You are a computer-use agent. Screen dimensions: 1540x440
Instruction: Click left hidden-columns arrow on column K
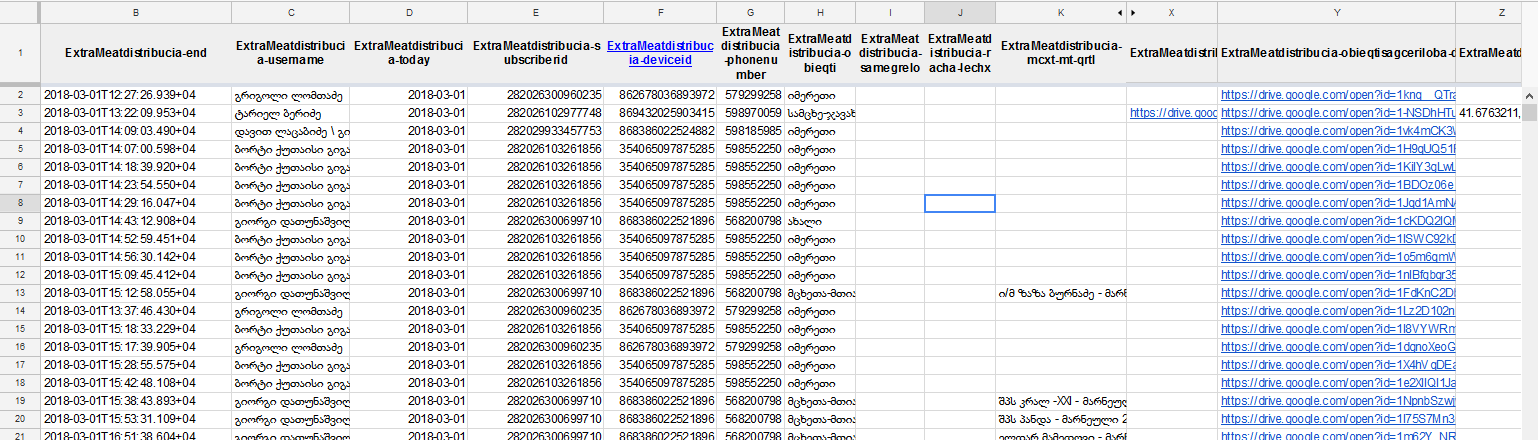point(1120,12)
